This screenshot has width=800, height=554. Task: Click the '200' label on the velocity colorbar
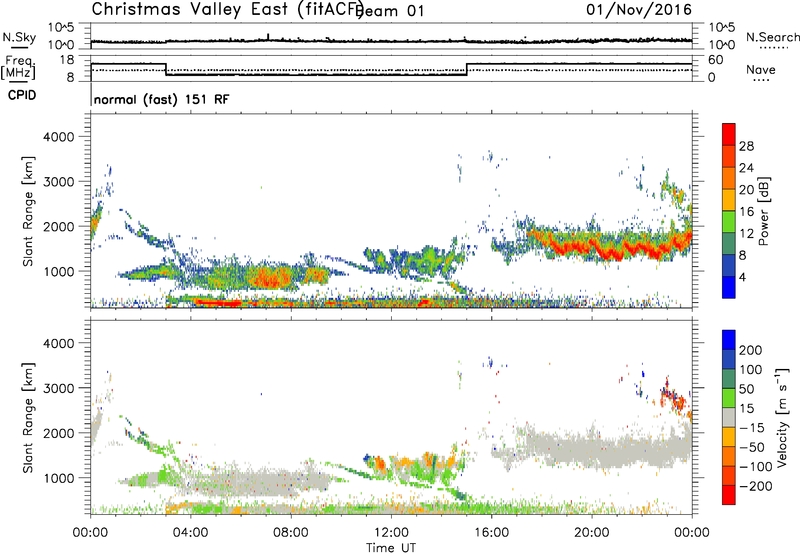coord(751,350)
